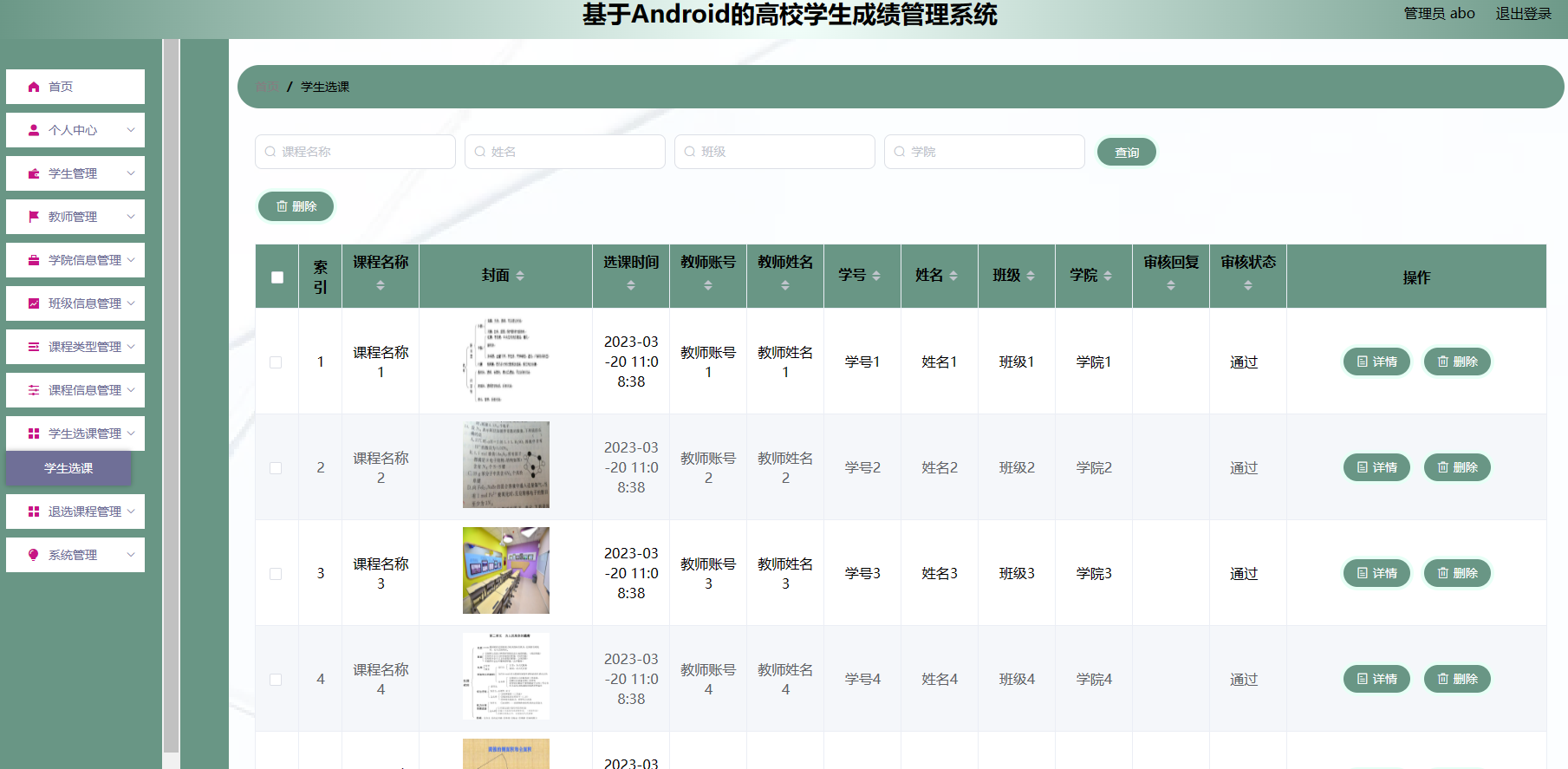Expand 个人中心 menu chevron
Viewport: 1568px width, 769px height.
coord(131,130)
